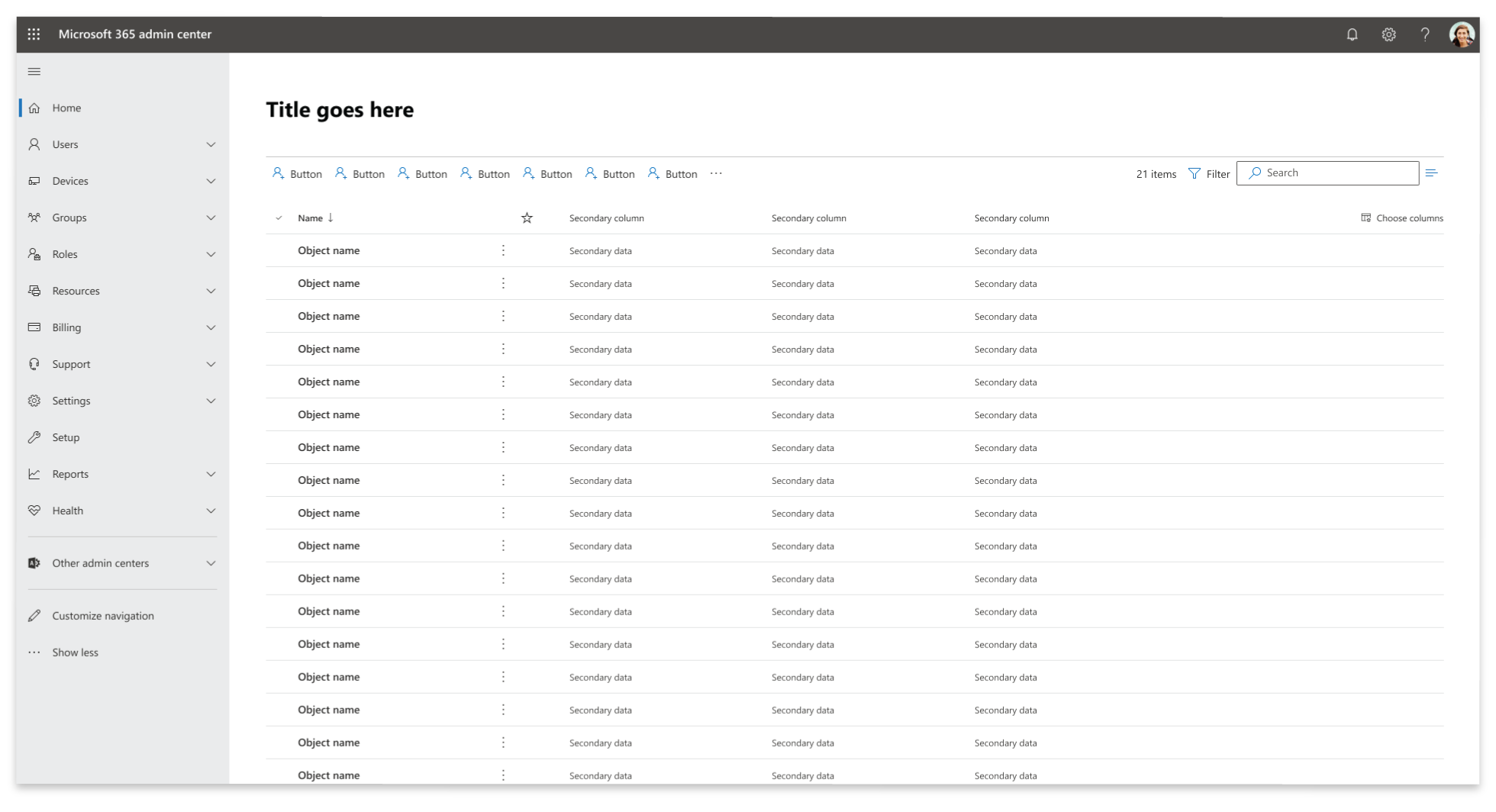Click the Filter button

click(1209, 174)
